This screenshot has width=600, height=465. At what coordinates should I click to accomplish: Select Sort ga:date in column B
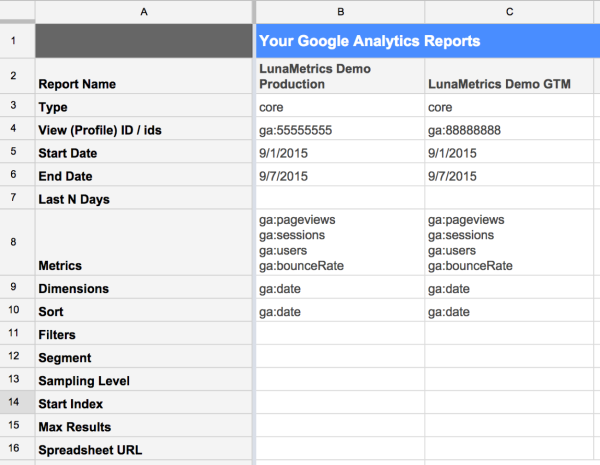(x=340, y=310)
